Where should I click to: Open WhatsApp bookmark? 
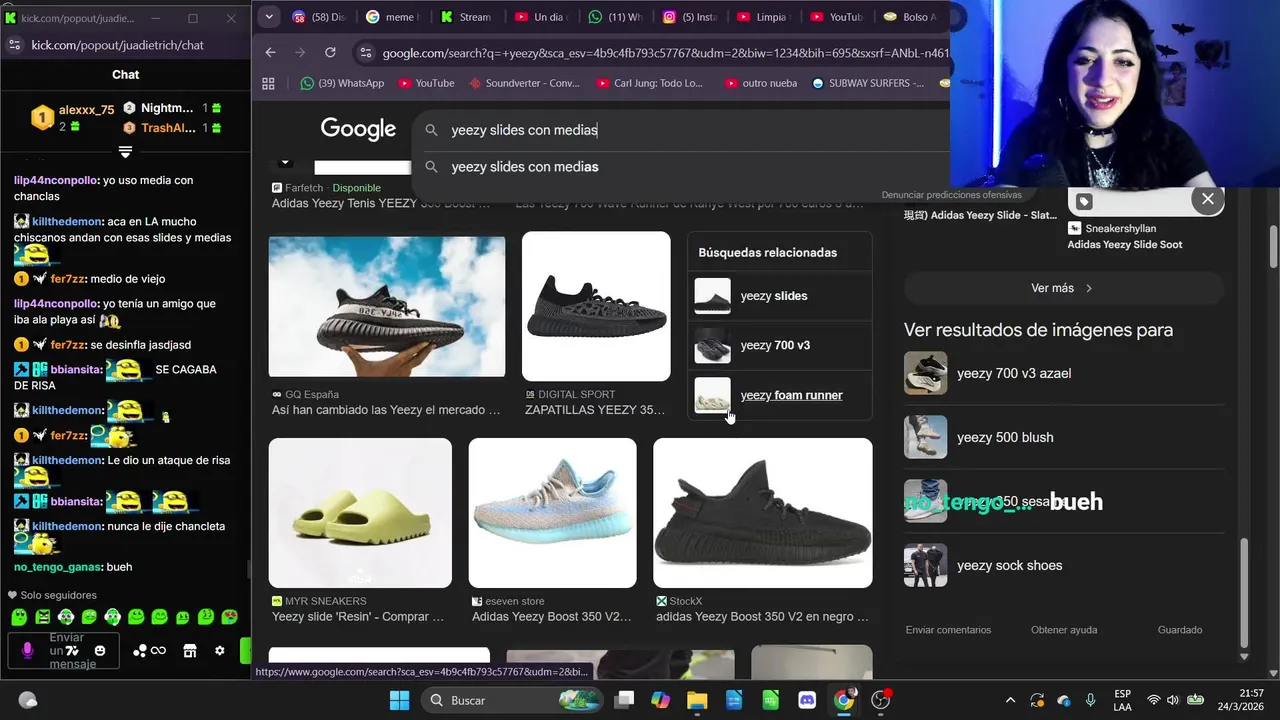[x=342, y=83]
